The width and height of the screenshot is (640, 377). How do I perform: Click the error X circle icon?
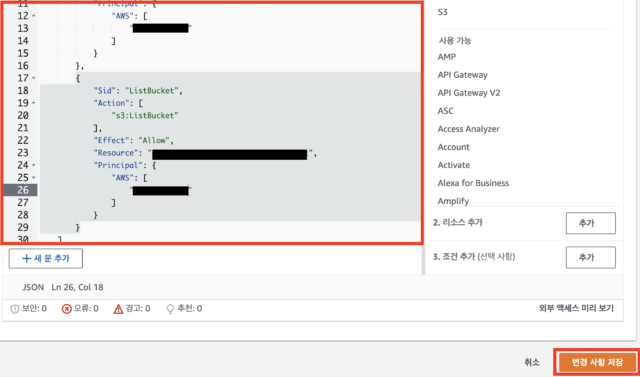click(x=67, y=309)
